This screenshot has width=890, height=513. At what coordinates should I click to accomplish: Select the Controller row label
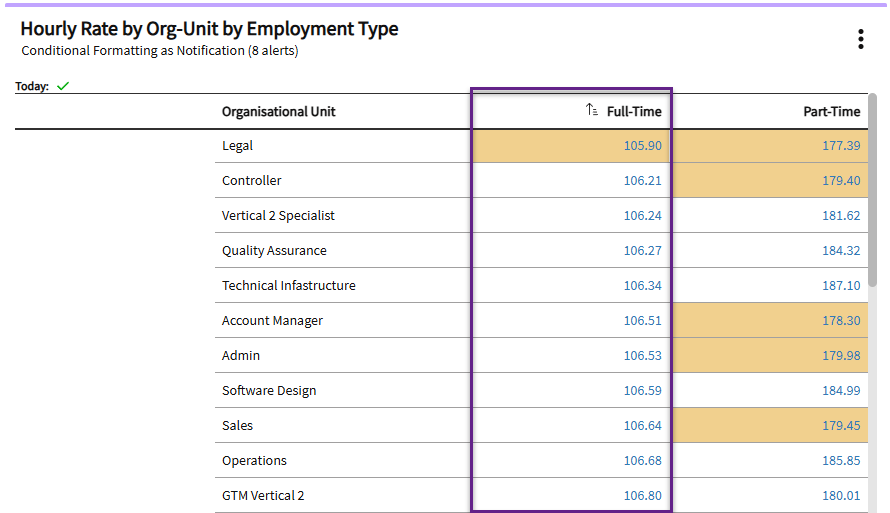point(251,180)
